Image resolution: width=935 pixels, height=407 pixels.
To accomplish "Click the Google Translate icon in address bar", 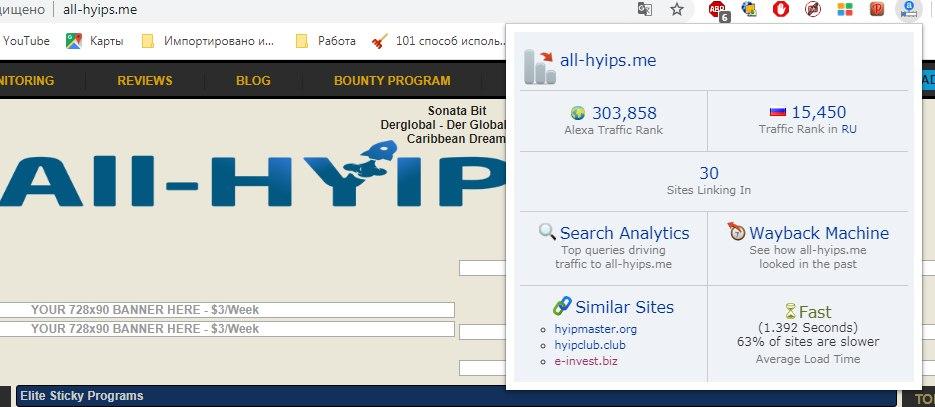I will [645, 10].
